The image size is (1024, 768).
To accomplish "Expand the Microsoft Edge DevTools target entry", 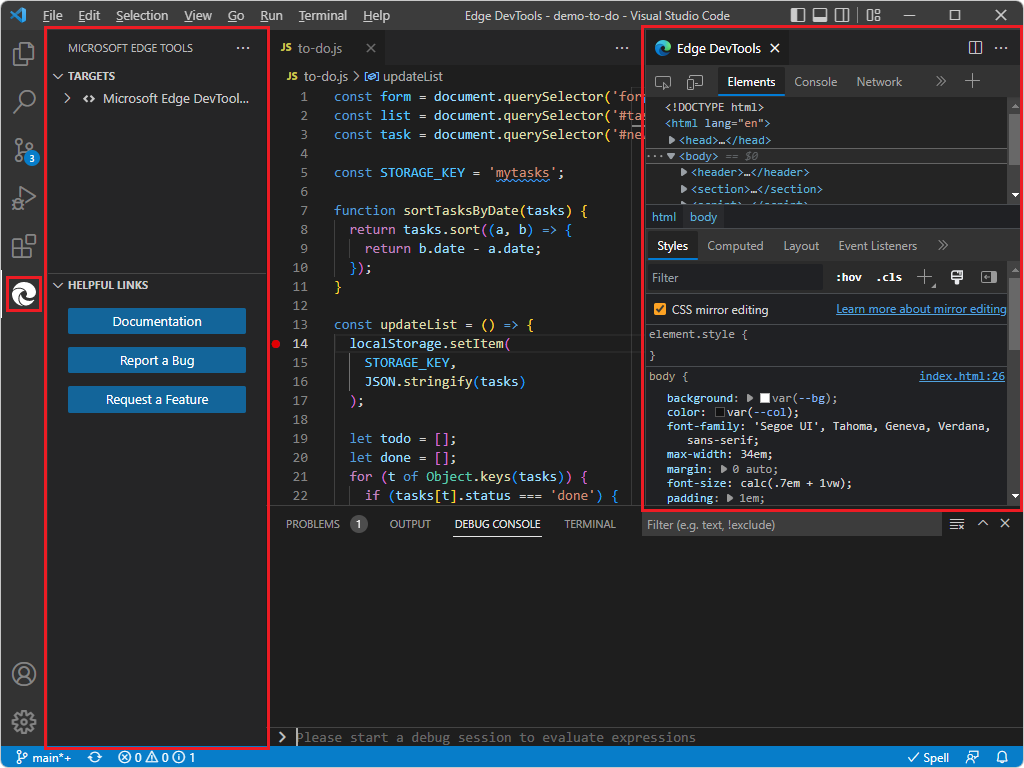I will pos(66,98).
